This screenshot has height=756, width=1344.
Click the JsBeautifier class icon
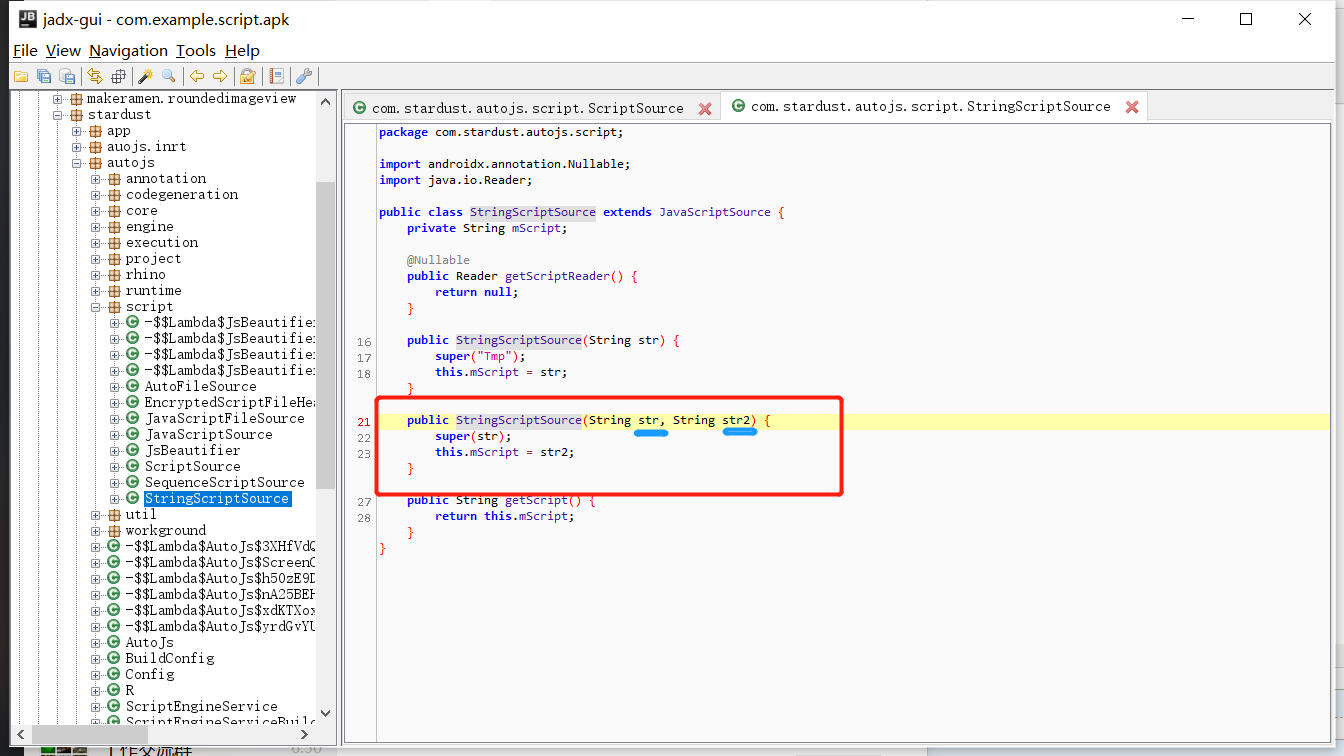click(x=133, y=451)
